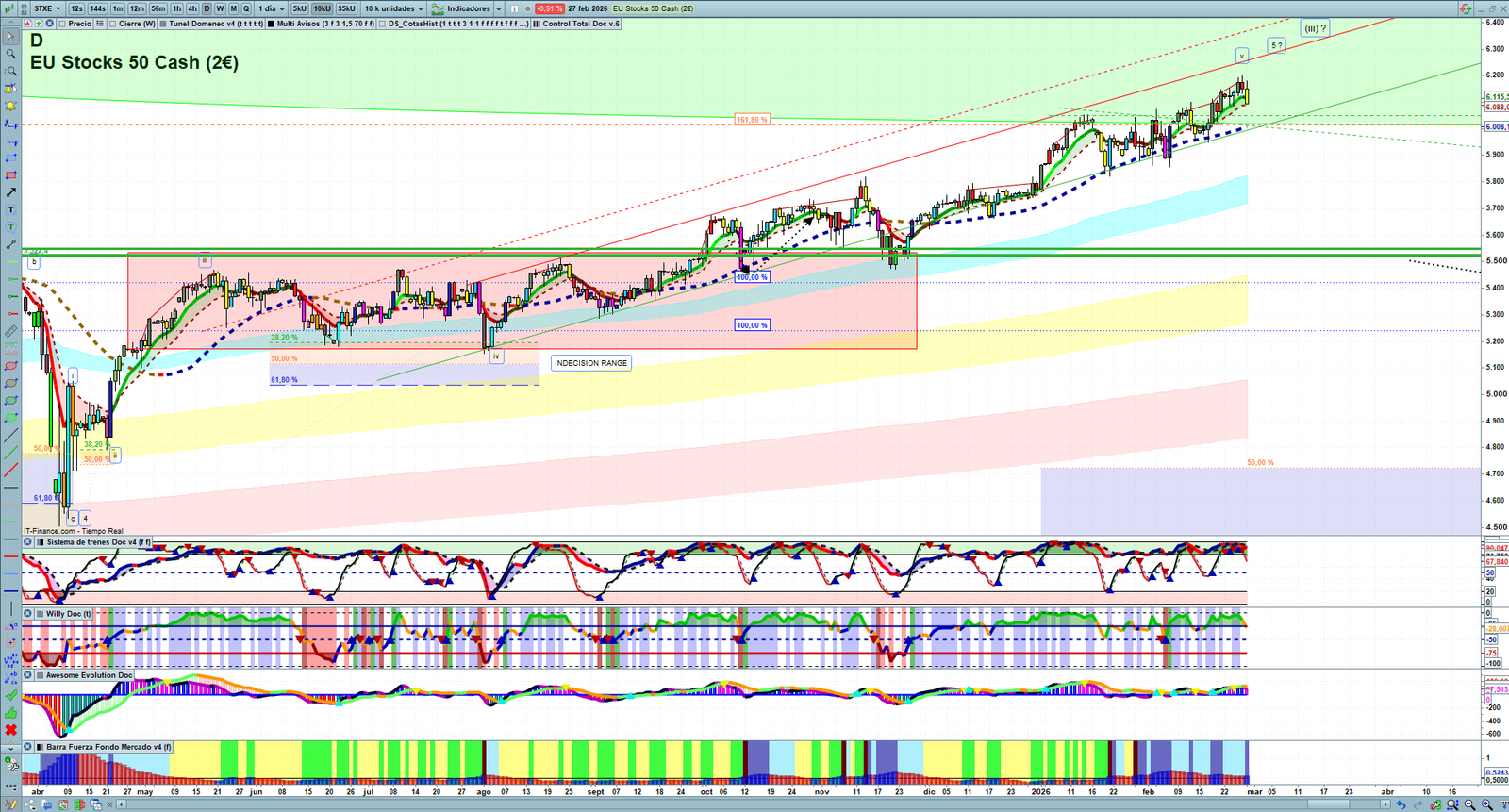Select the text box T tool
Viewport: 1509px width, 812px height.
coord(11,209)
